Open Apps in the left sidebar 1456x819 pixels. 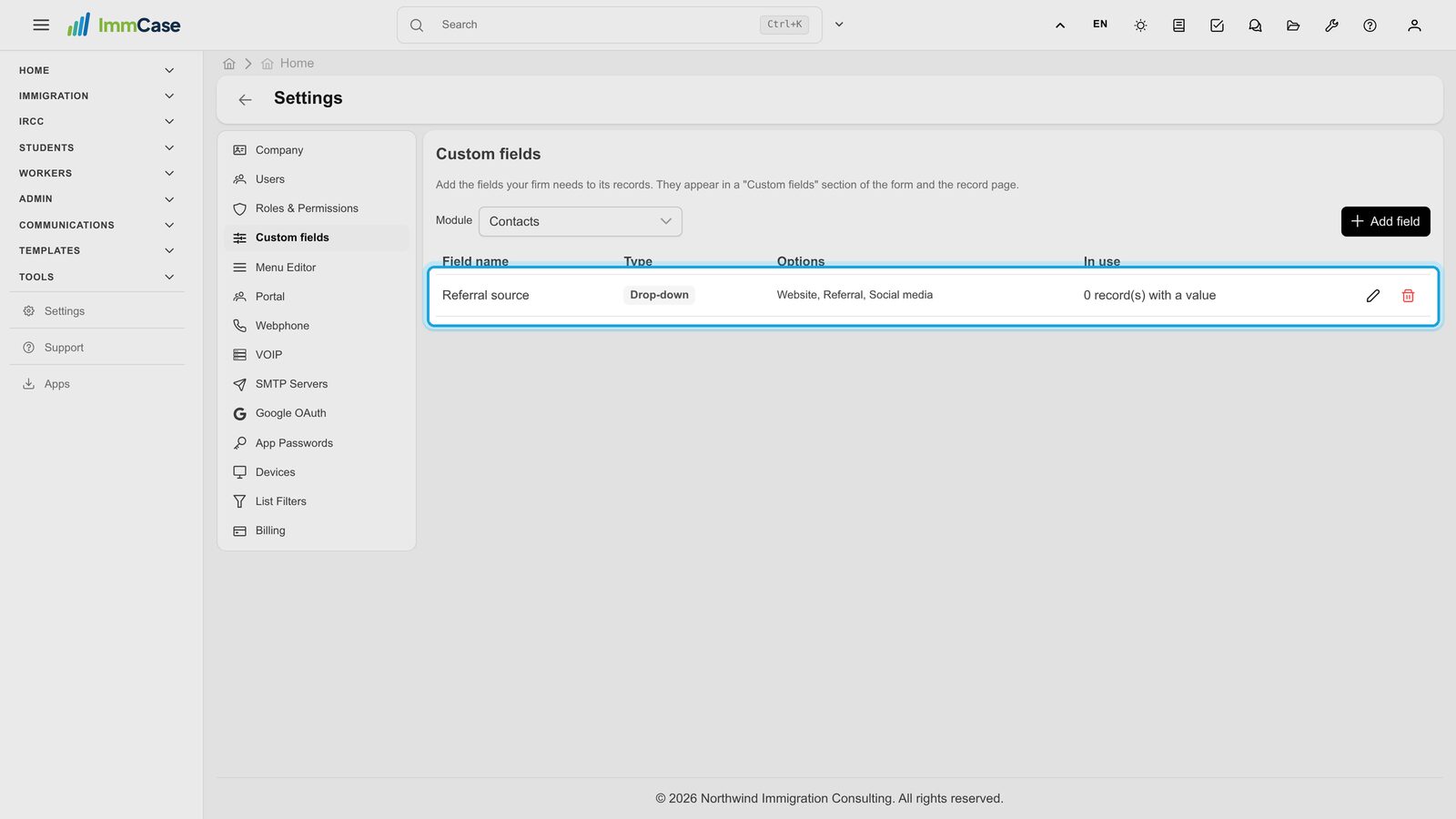pos(96,384)
